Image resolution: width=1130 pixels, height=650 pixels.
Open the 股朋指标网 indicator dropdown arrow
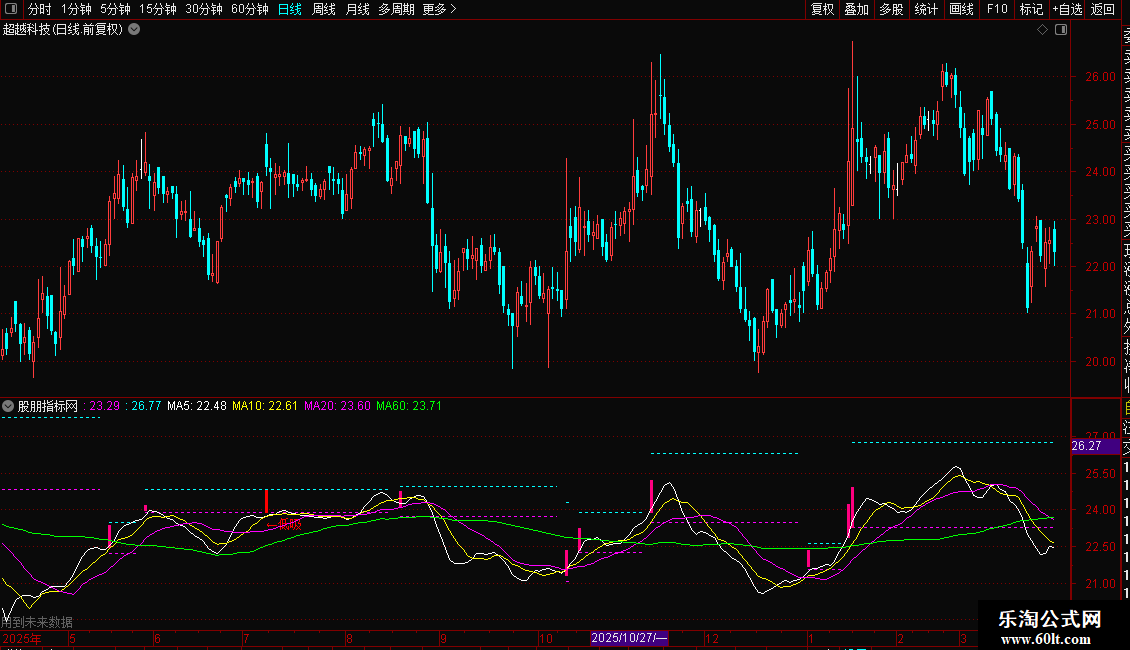tap(9, 406)
